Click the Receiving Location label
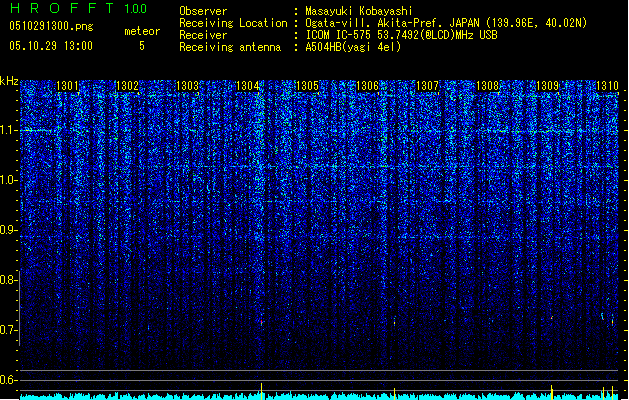 pos(233,23)
